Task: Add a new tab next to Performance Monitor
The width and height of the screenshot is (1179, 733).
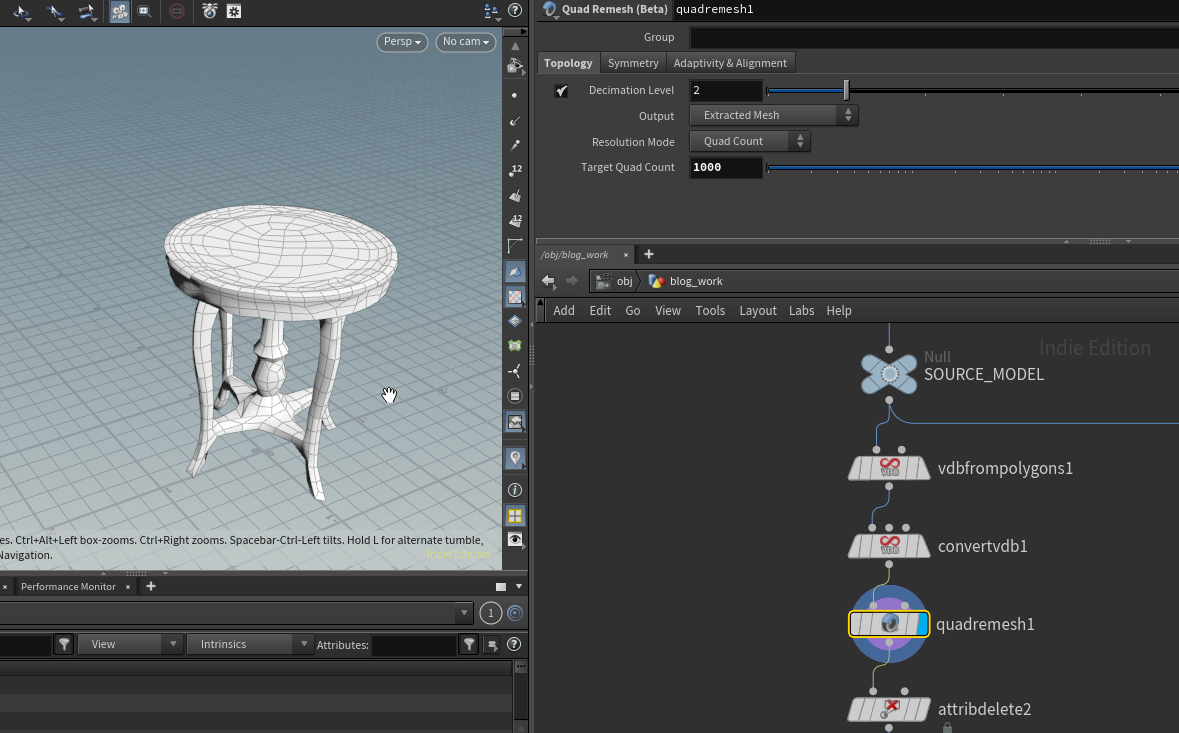Action: (151, 586)
